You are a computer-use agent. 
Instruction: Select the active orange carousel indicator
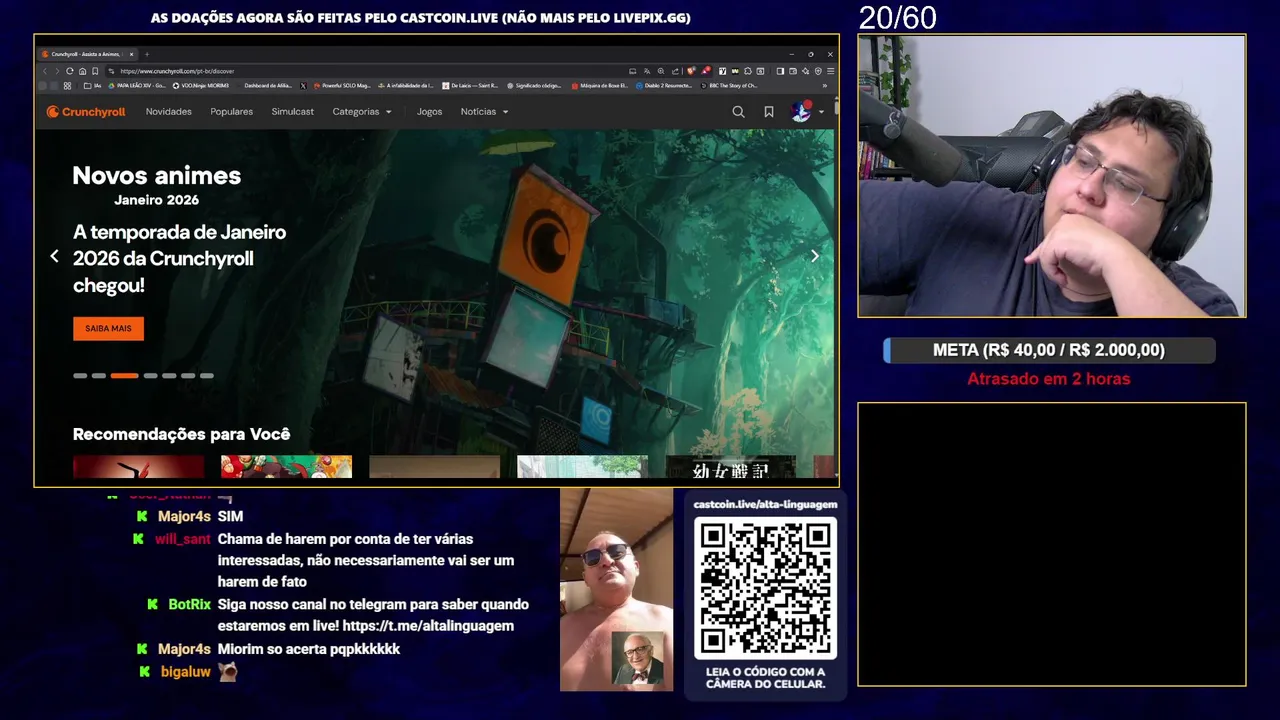pyautogui.click(x=124, y=376)
